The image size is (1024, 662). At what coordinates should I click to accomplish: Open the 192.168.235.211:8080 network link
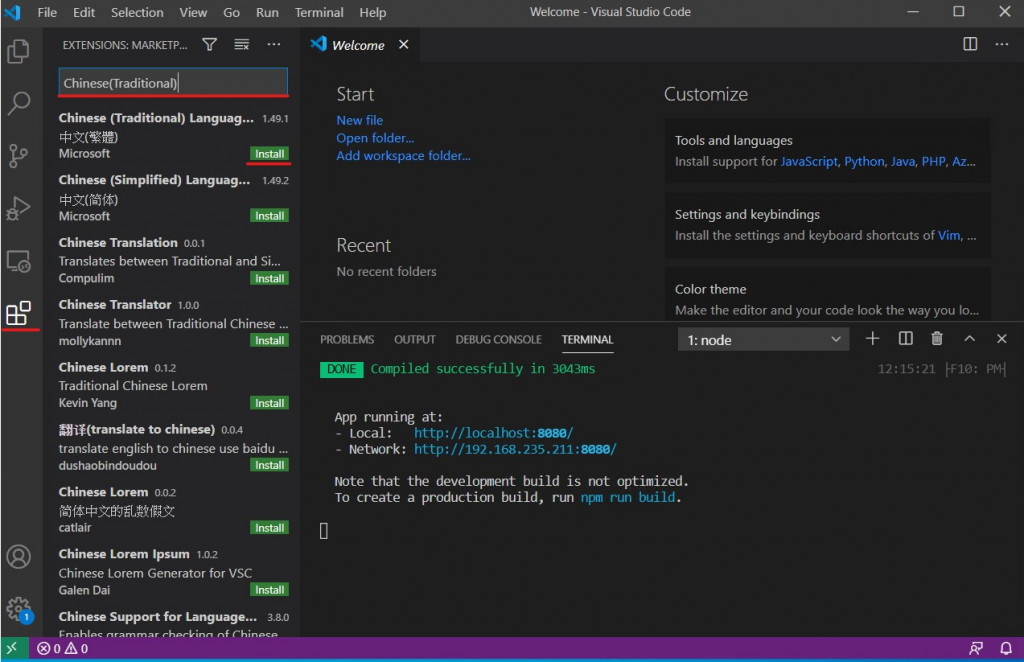click(515, 449)
